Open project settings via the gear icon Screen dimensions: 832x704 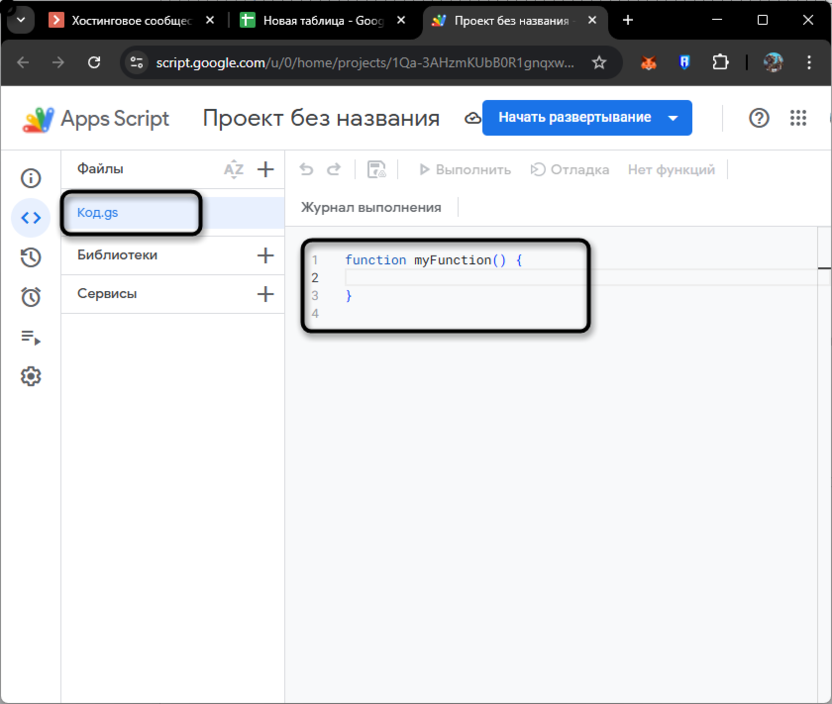pyautogui.click(x=31, y=376)
